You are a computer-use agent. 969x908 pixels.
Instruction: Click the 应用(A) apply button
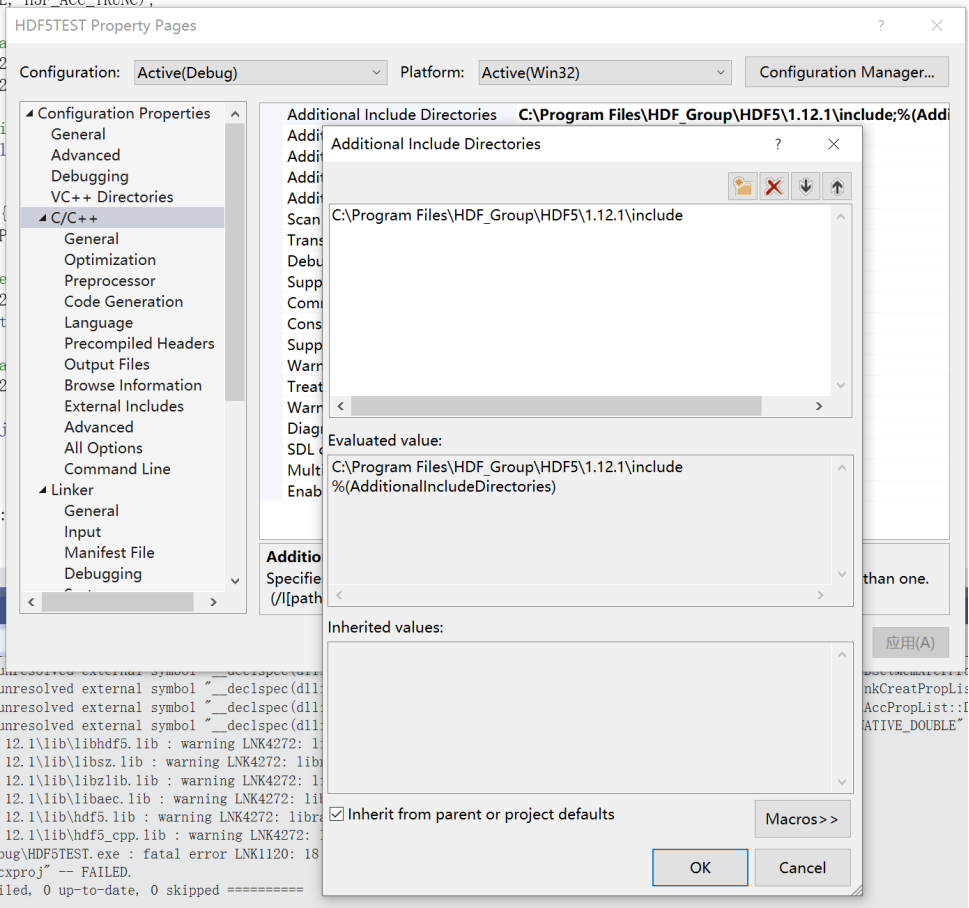[910, 643]
